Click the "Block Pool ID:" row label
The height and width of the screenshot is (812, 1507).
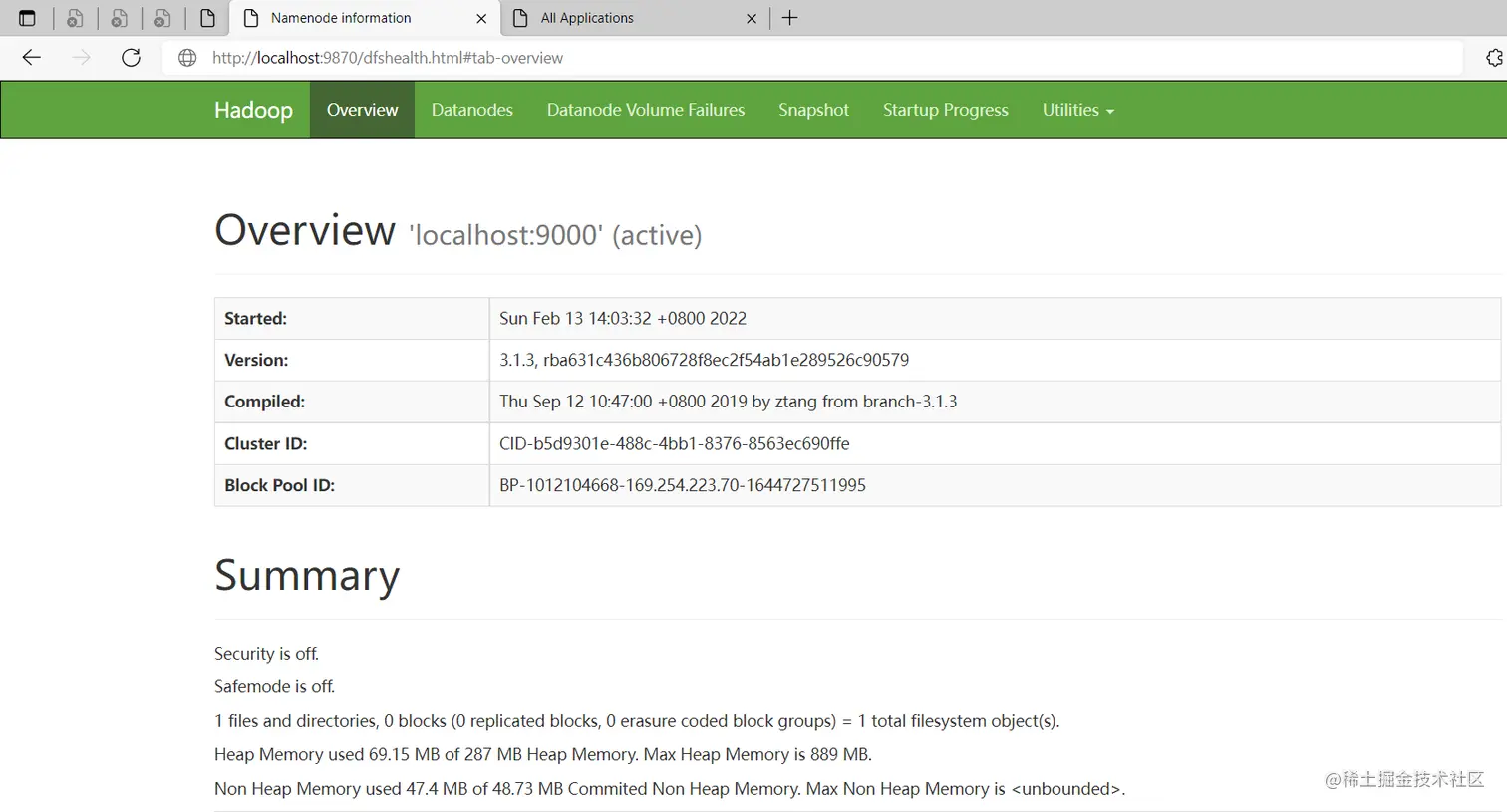[279, 486]
